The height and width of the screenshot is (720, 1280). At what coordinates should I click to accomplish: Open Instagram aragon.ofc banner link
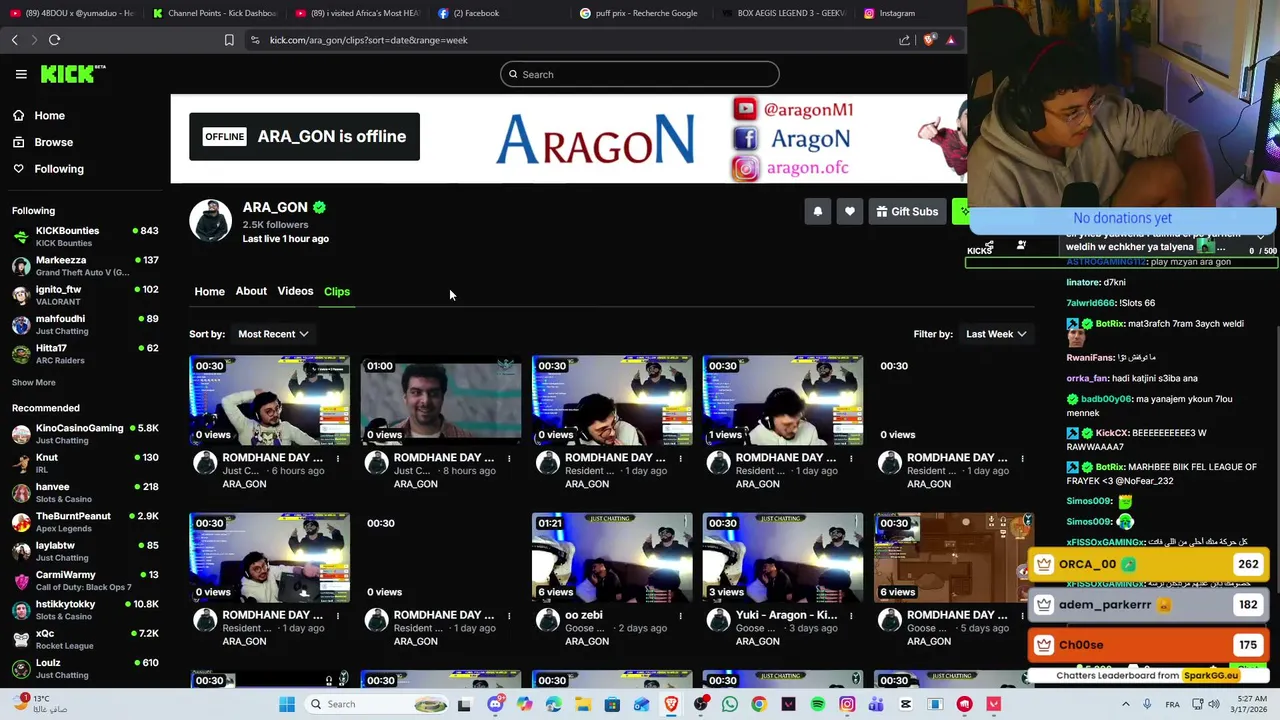click(791, 168)
